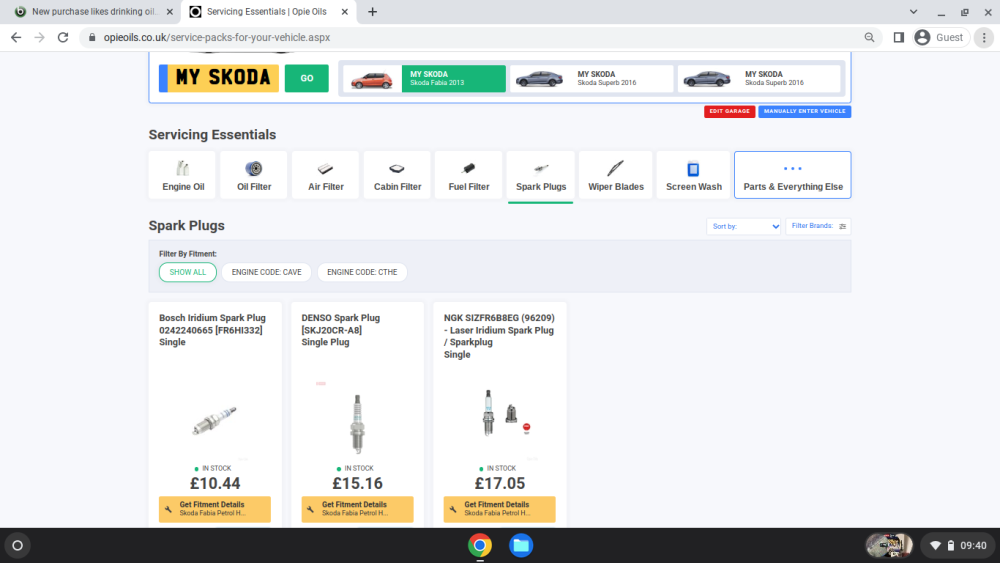Select the Cabin Filter category
This screenshot has width=1000, height=563.
pos(397,175)
